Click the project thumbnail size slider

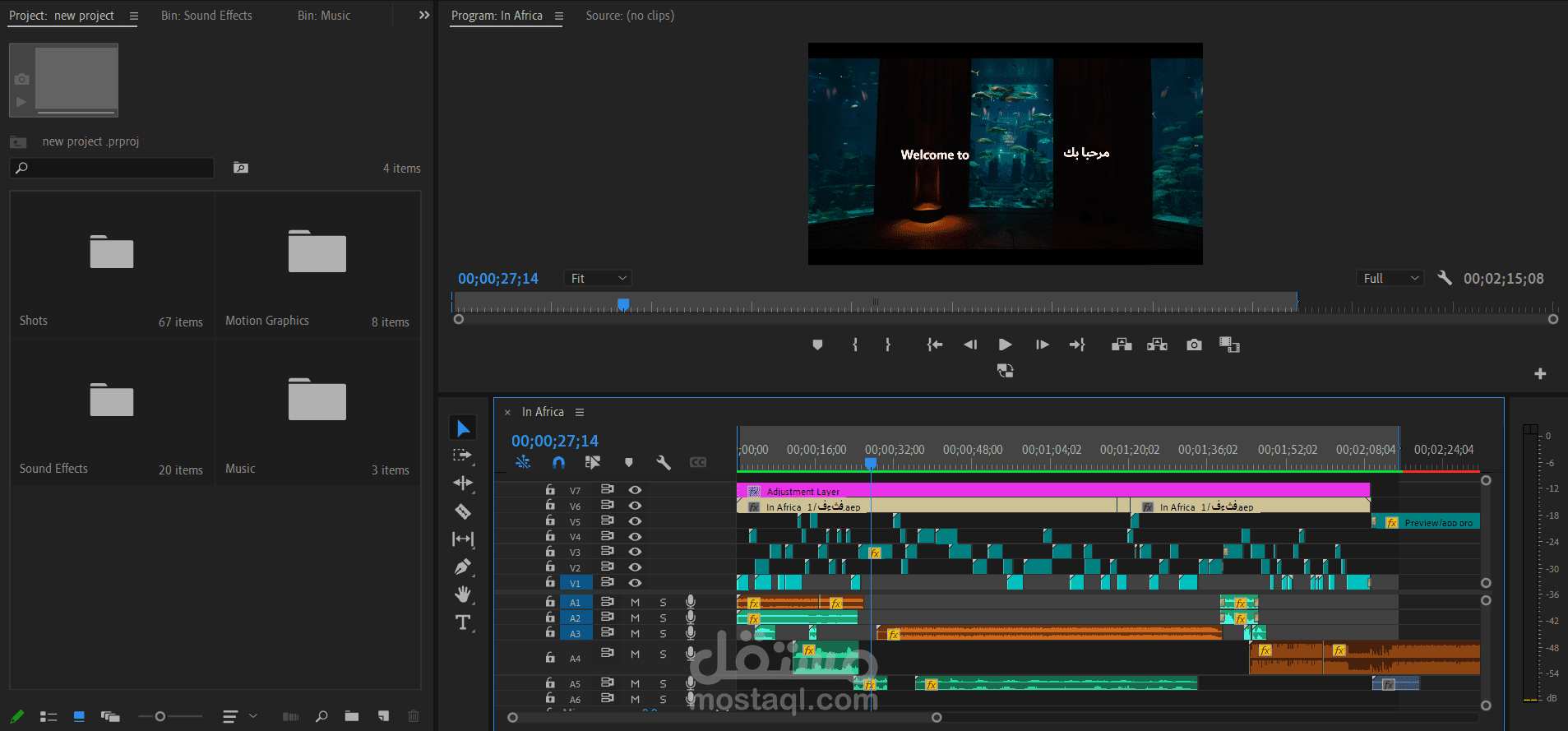tap(160, 716)
